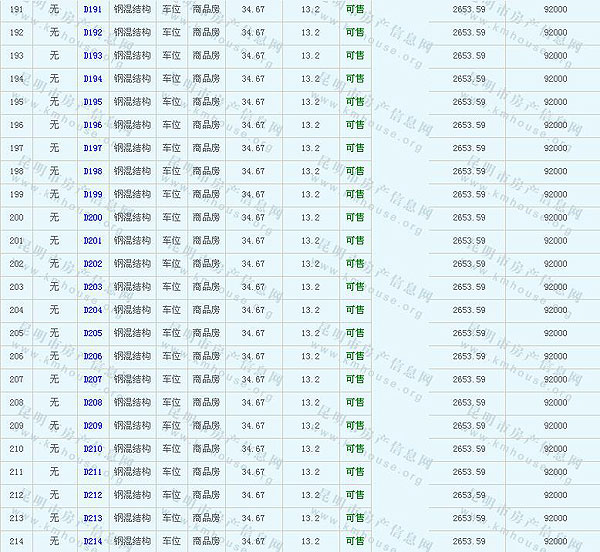Click the 可售 status in row 207
This screenshot has width=600, height=552.
click(354, 380)
